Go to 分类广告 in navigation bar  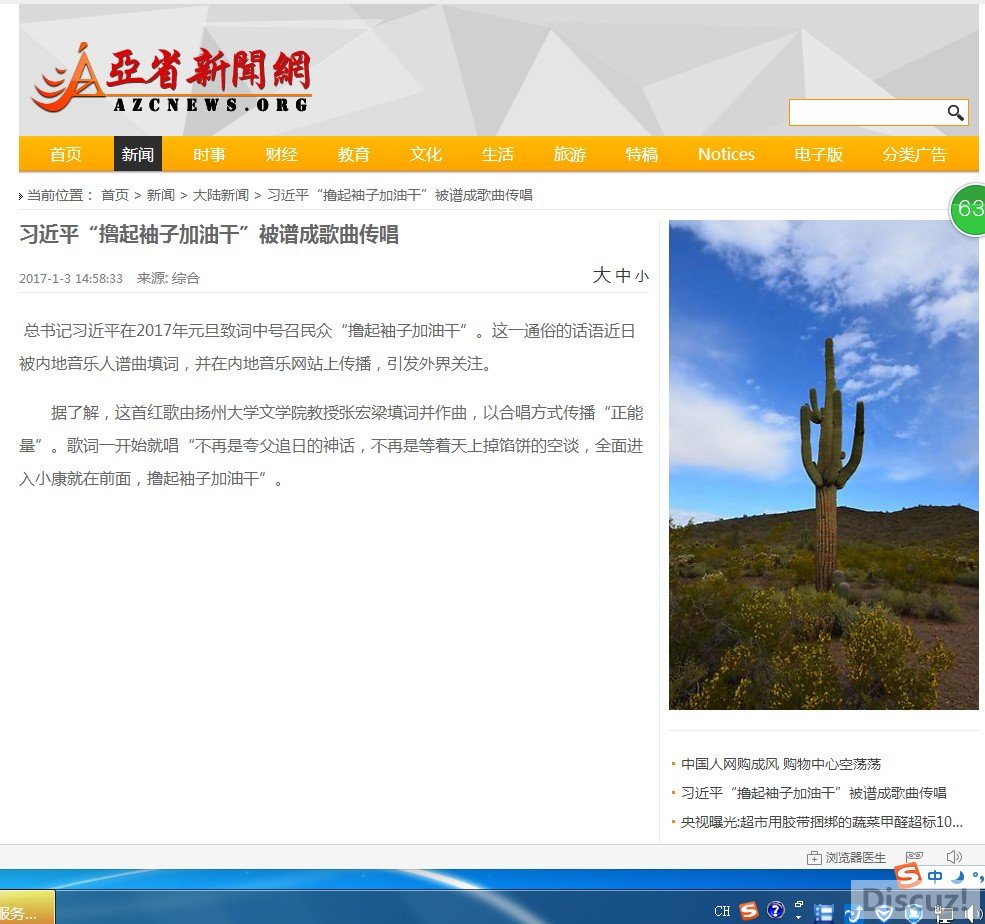point(914,154)
